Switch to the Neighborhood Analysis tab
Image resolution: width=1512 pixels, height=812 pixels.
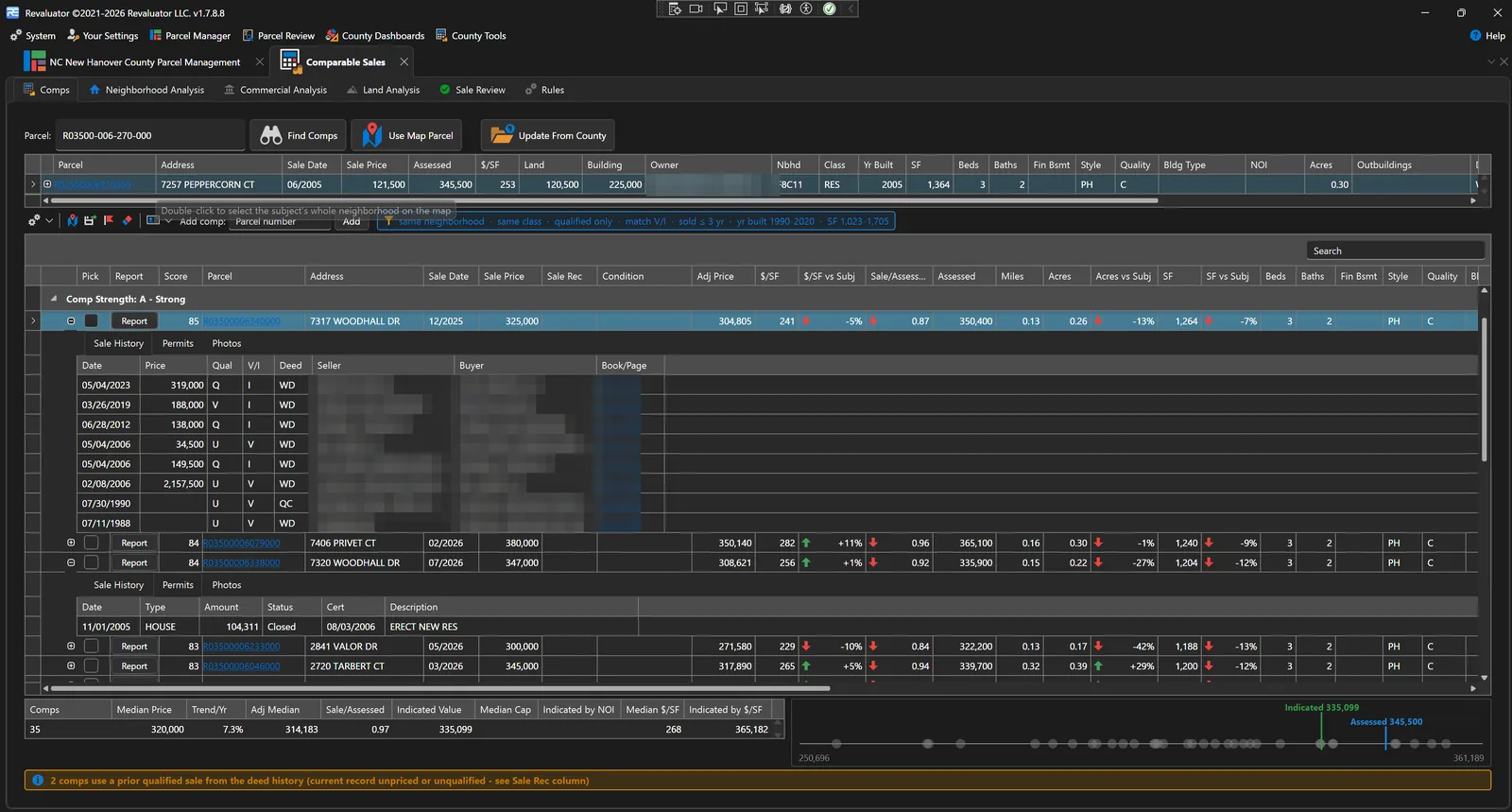[146, 90]
